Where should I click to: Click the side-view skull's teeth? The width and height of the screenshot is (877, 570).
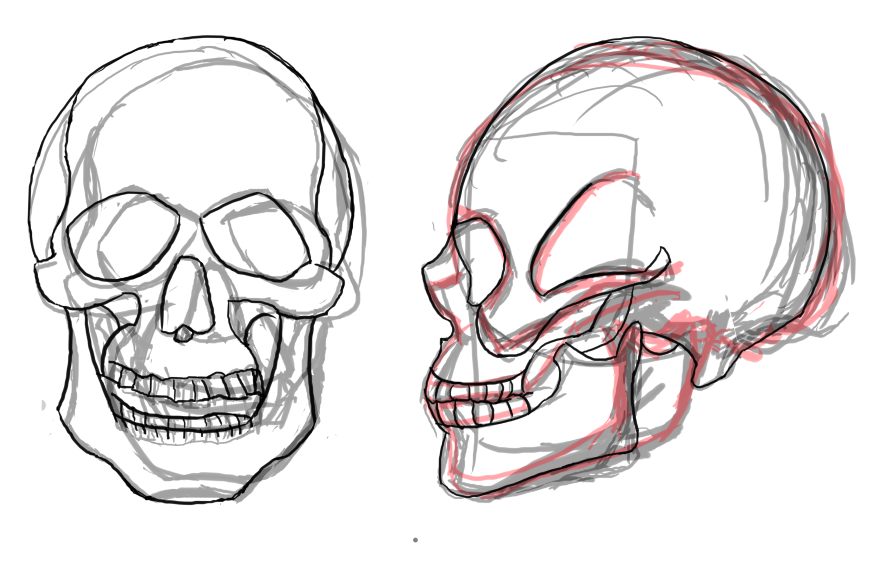pyautogui.click(x=476, y=398)
